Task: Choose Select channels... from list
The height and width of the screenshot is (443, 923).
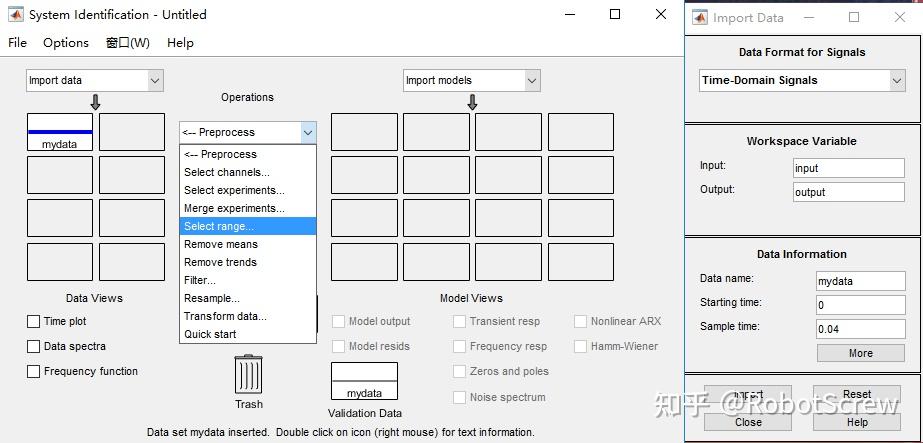Action: coord(248,172)
